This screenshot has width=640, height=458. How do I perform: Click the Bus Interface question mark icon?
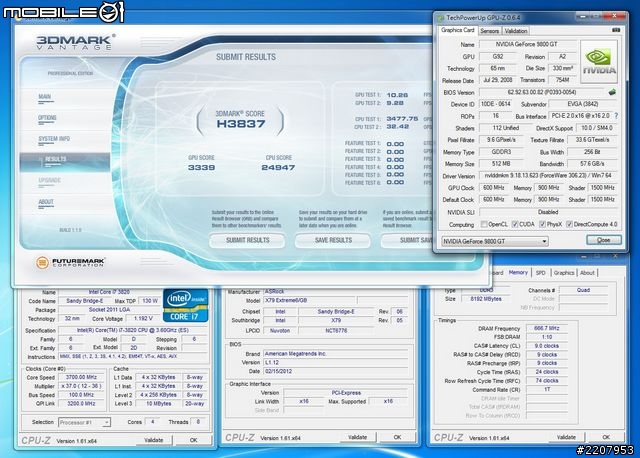pyautogui.click(x=616, y=116)
